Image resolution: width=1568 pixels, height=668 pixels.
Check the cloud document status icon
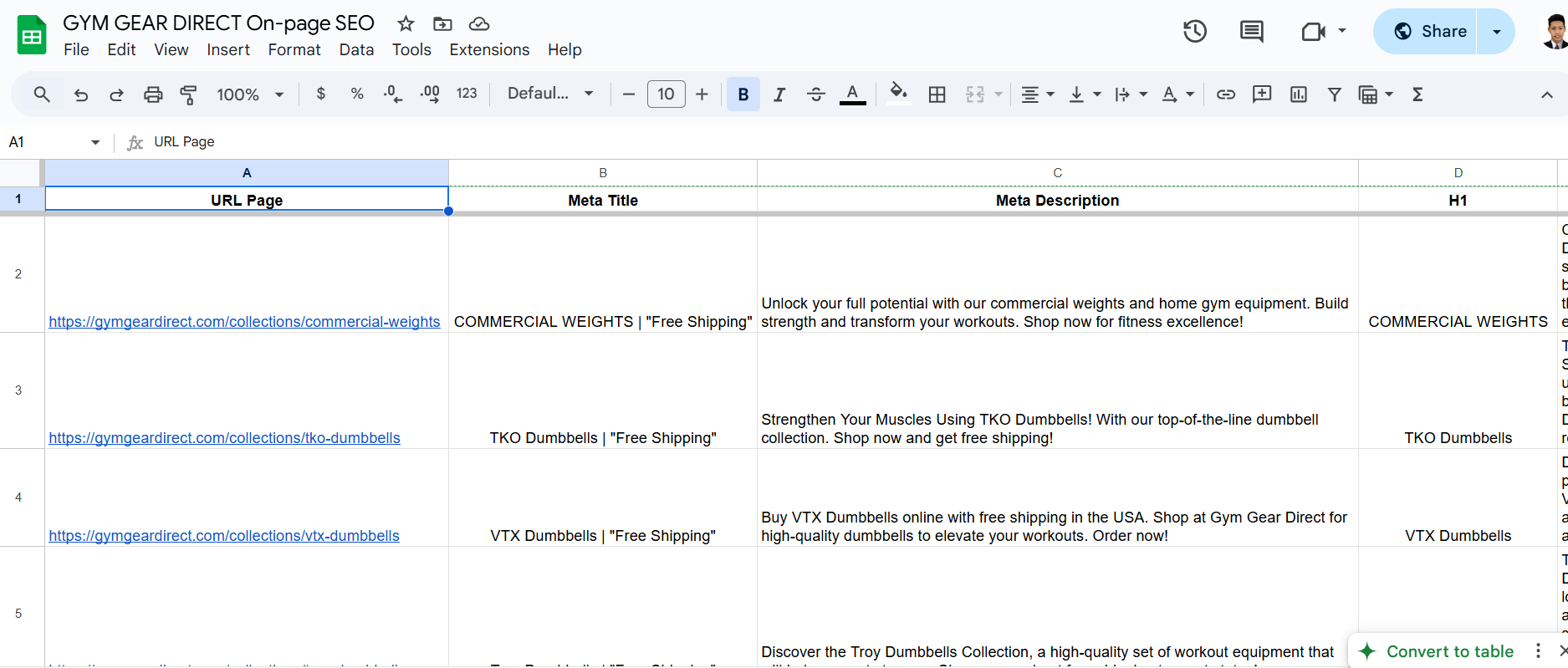tap(479, 23)
